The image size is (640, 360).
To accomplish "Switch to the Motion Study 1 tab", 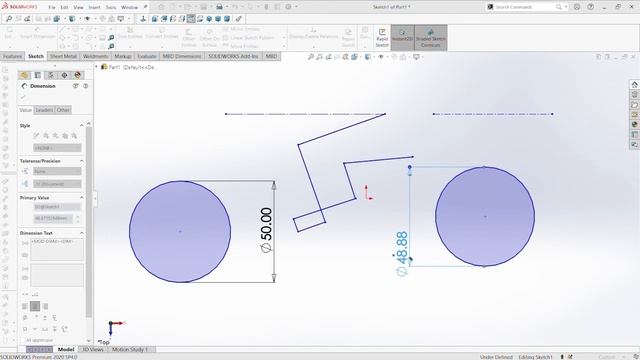I will (130, 349).
